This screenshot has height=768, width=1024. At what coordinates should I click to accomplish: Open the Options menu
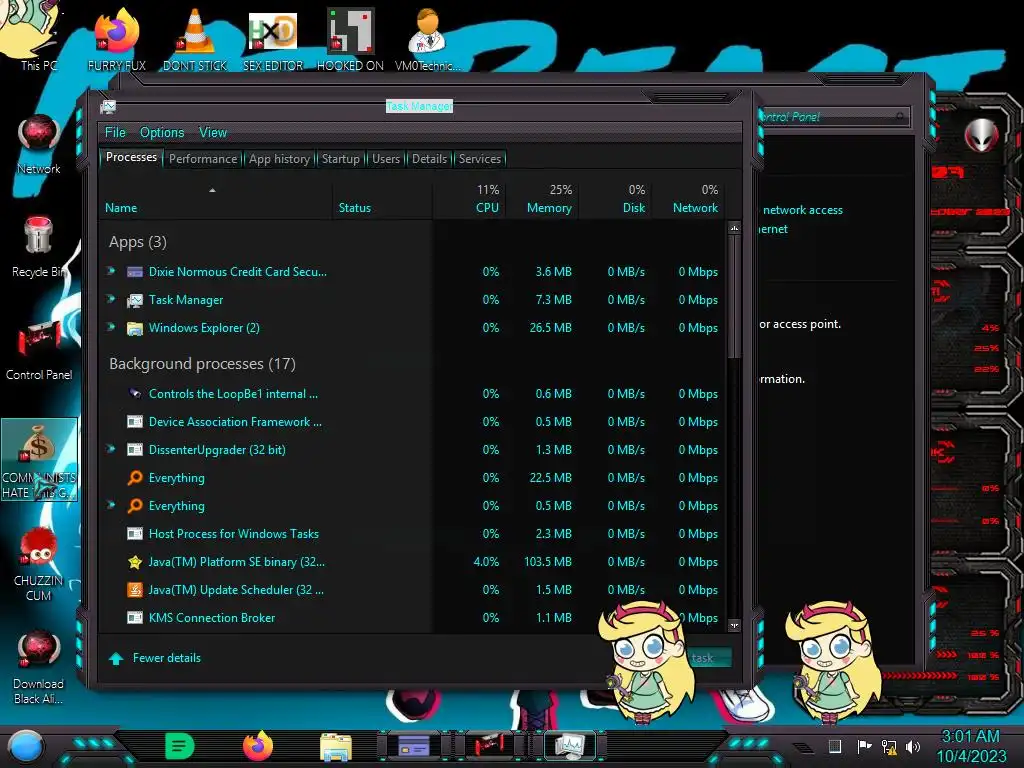click(162, 133)
